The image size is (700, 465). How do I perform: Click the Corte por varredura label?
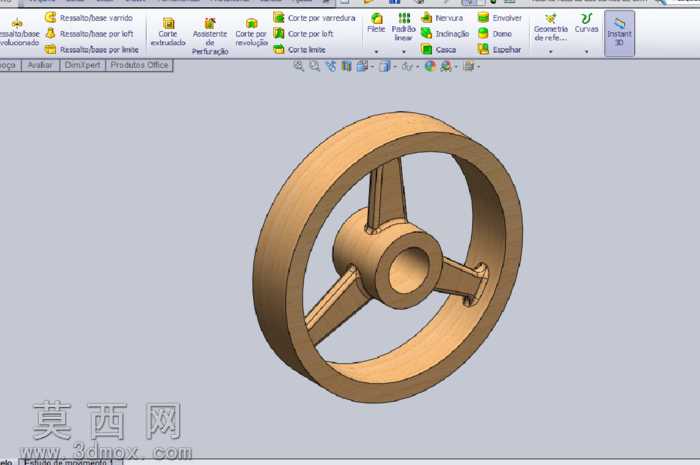pos(321,18)
